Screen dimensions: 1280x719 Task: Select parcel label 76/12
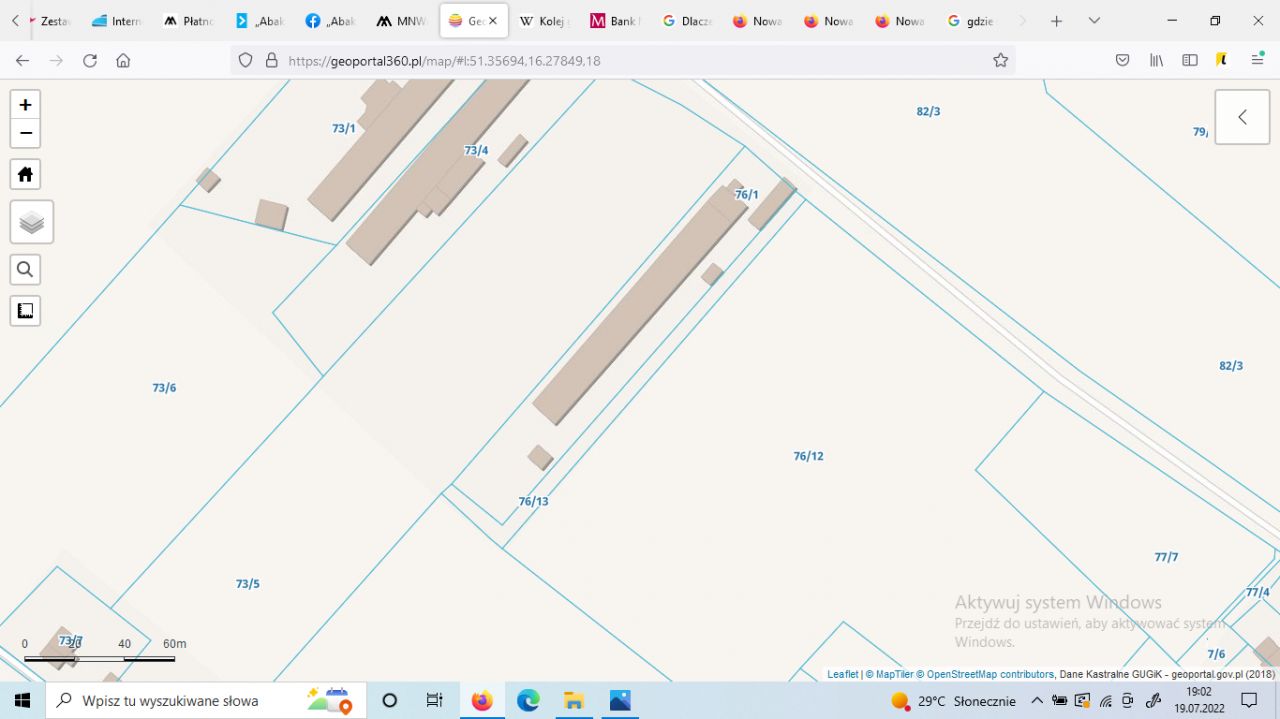pyautogui.click(x=809, y=456)
